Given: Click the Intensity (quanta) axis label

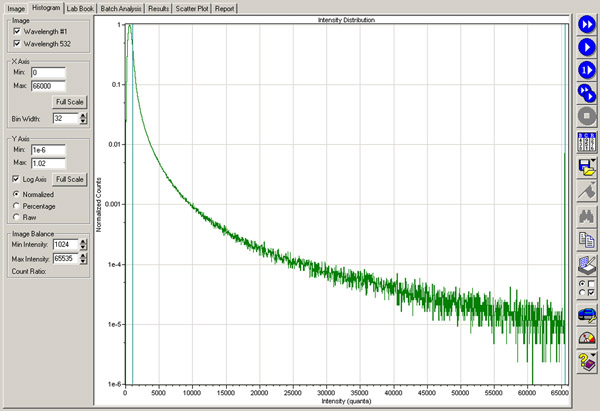Looking at the screenshot, I should coord(346,401).
